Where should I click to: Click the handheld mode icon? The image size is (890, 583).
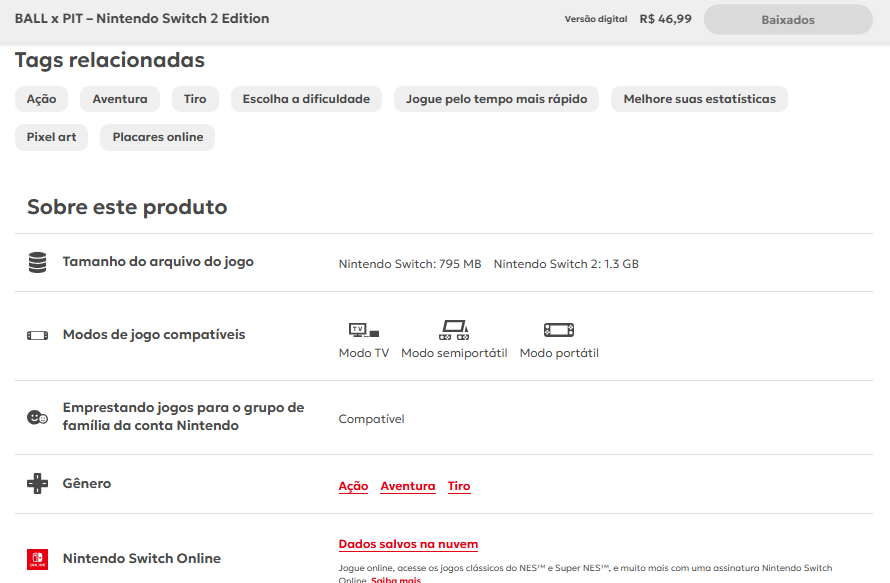[x=559, y=329]
